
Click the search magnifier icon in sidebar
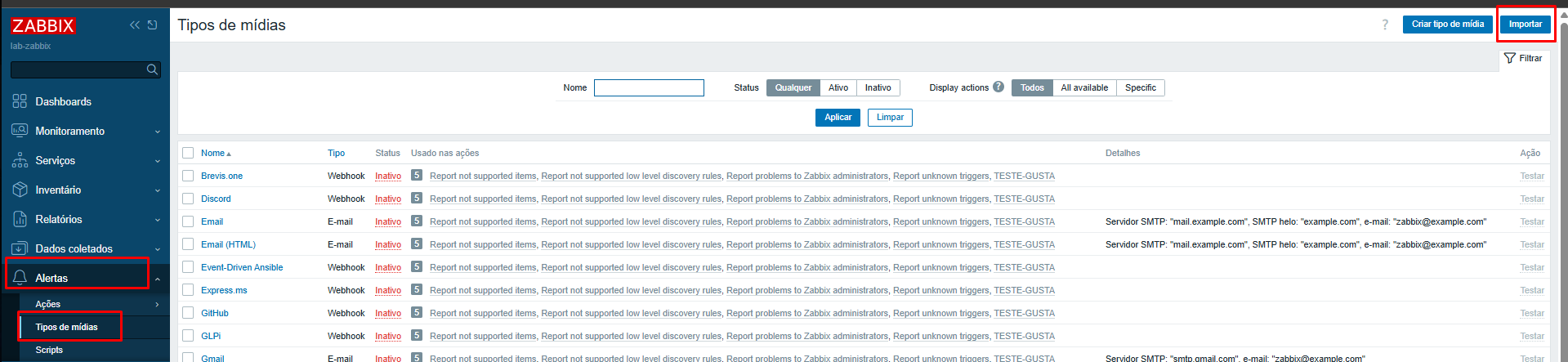152,69
